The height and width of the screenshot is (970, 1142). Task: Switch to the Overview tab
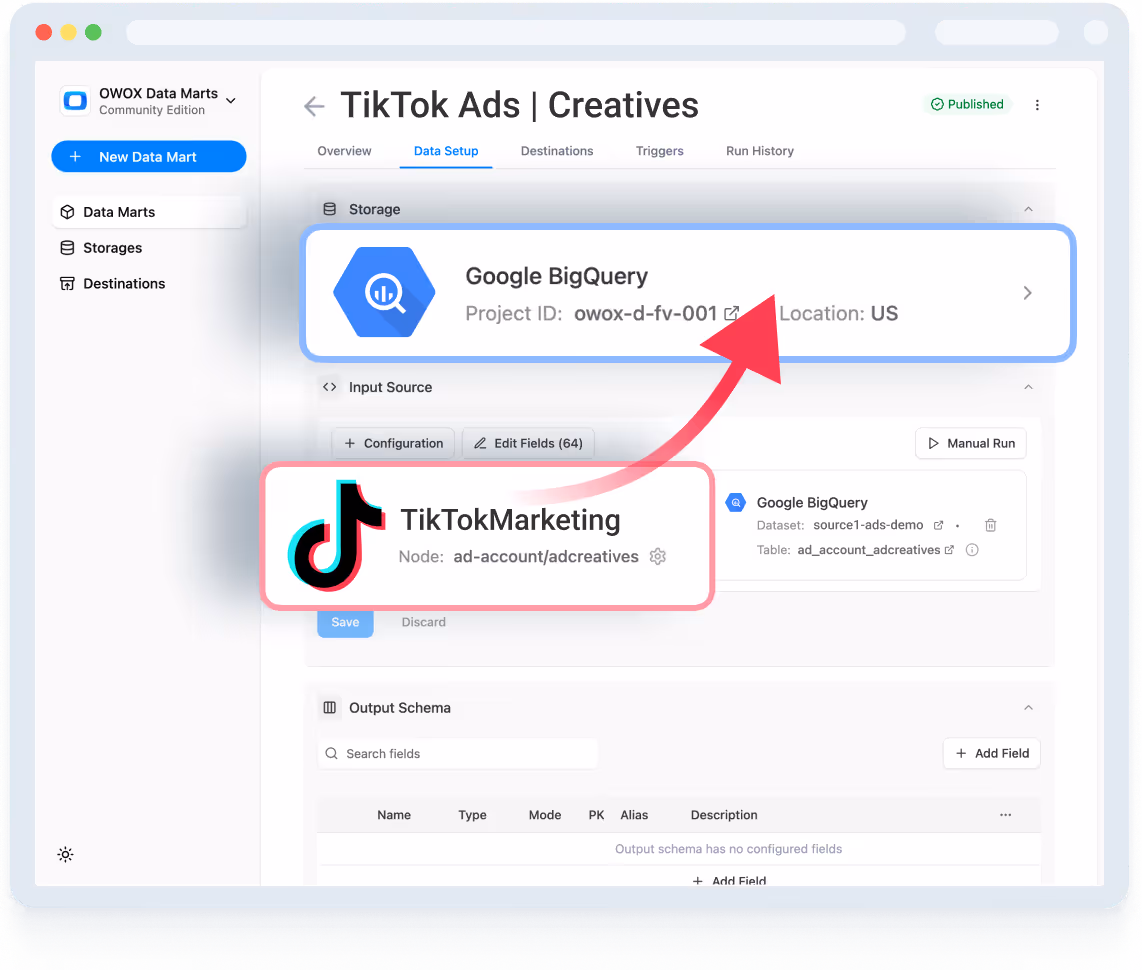tap(344, 151)
